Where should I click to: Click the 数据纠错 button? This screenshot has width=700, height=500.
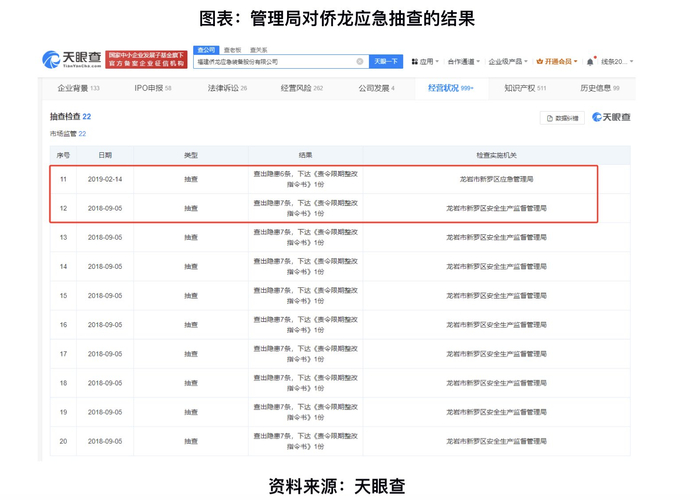point(563,118)
